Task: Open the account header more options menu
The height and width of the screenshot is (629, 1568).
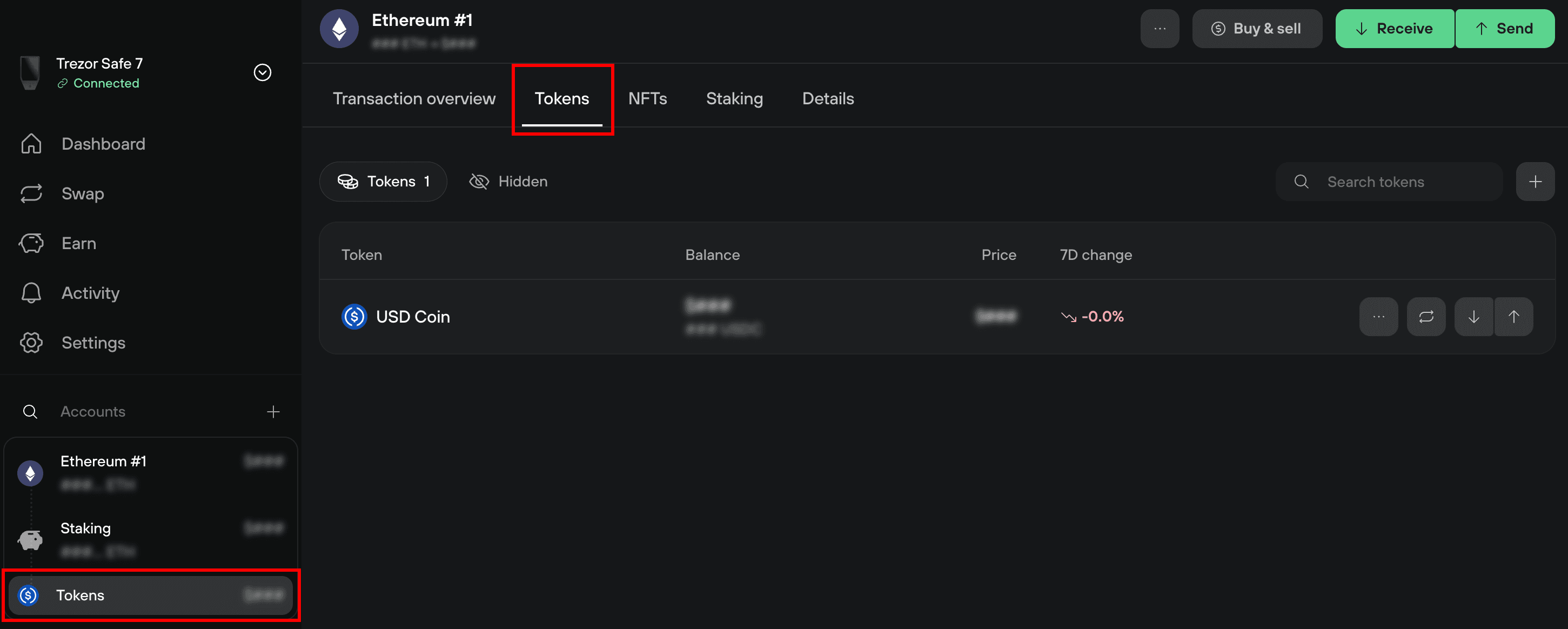Action: (x=1160, y=28)
